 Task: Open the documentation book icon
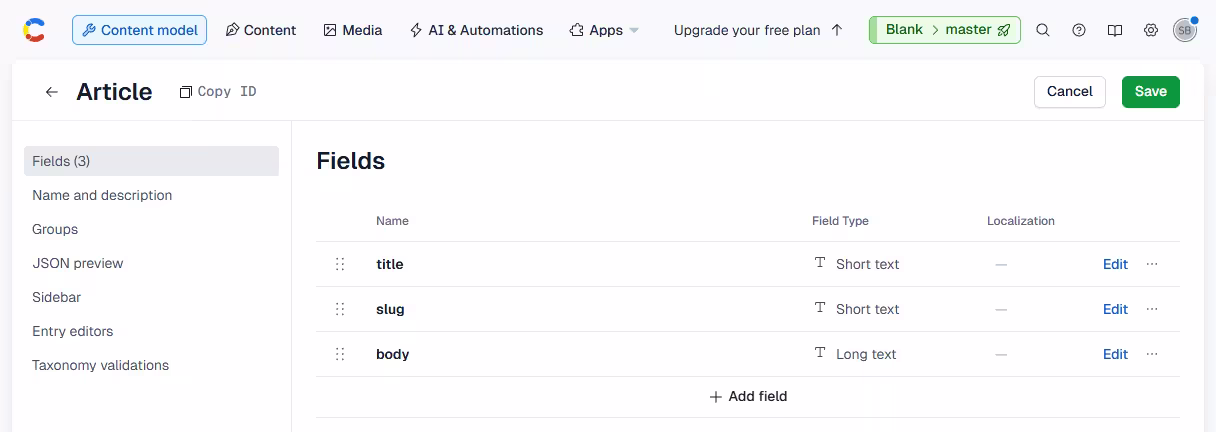(1115, 30)
